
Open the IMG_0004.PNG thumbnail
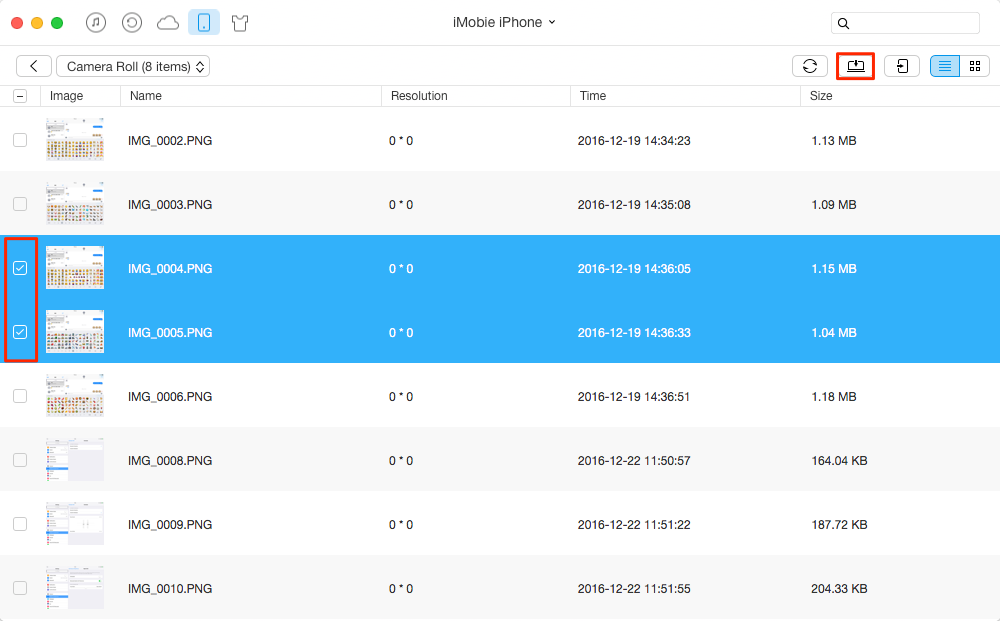click(x=75, y=267)
